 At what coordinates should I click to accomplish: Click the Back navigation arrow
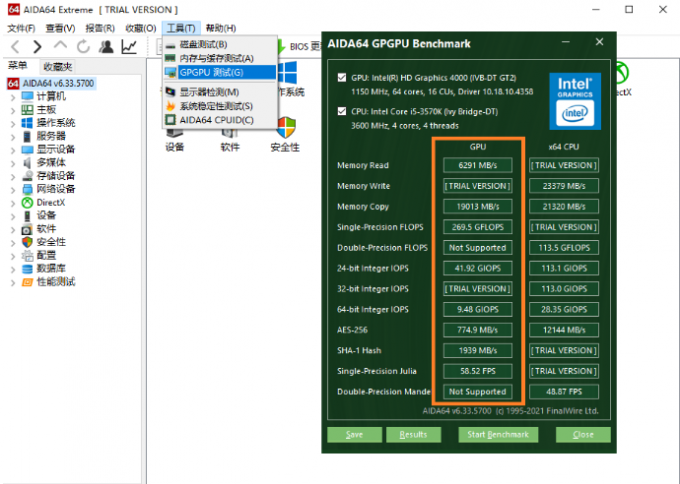pyautogui.click(x=16, y=46)
